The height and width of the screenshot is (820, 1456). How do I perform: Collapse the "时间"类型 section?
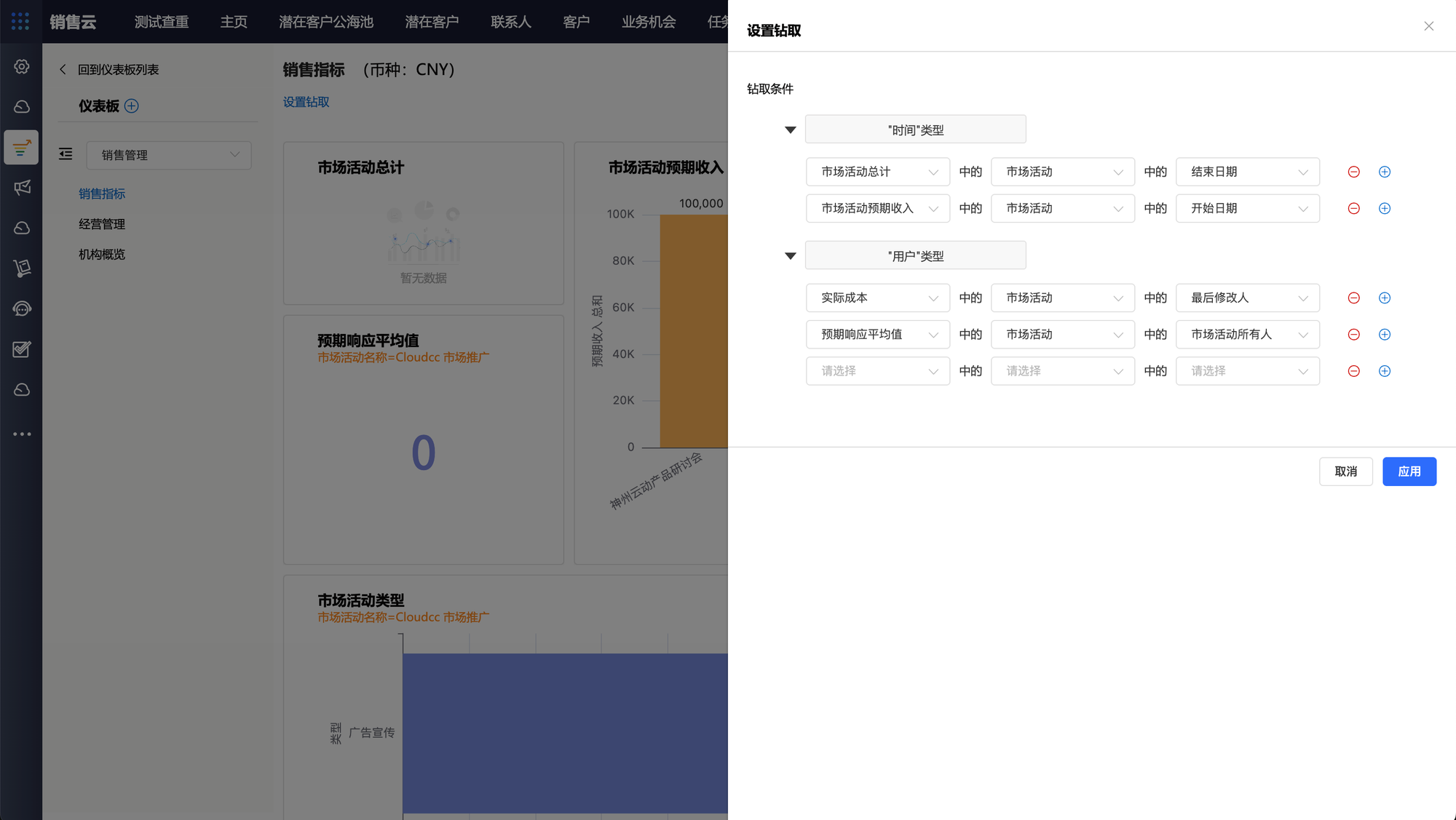[x=790, y=130]
